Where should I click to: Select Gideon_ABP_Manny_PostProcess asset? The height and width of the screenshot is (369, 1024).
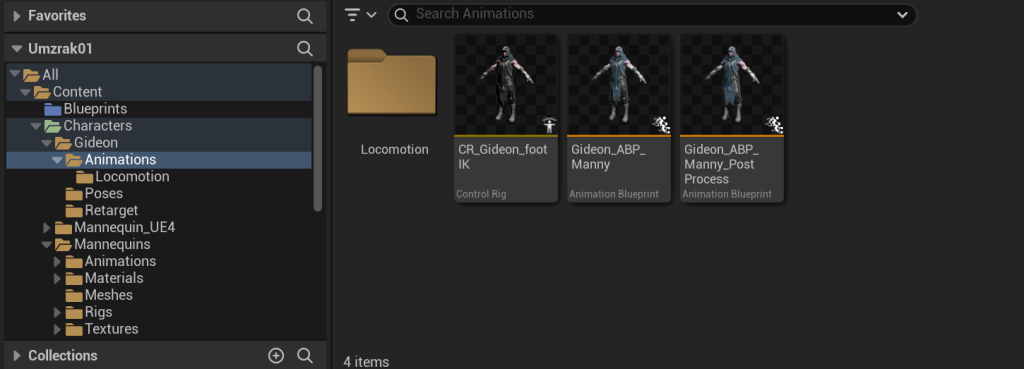click(x=732, y=118)
